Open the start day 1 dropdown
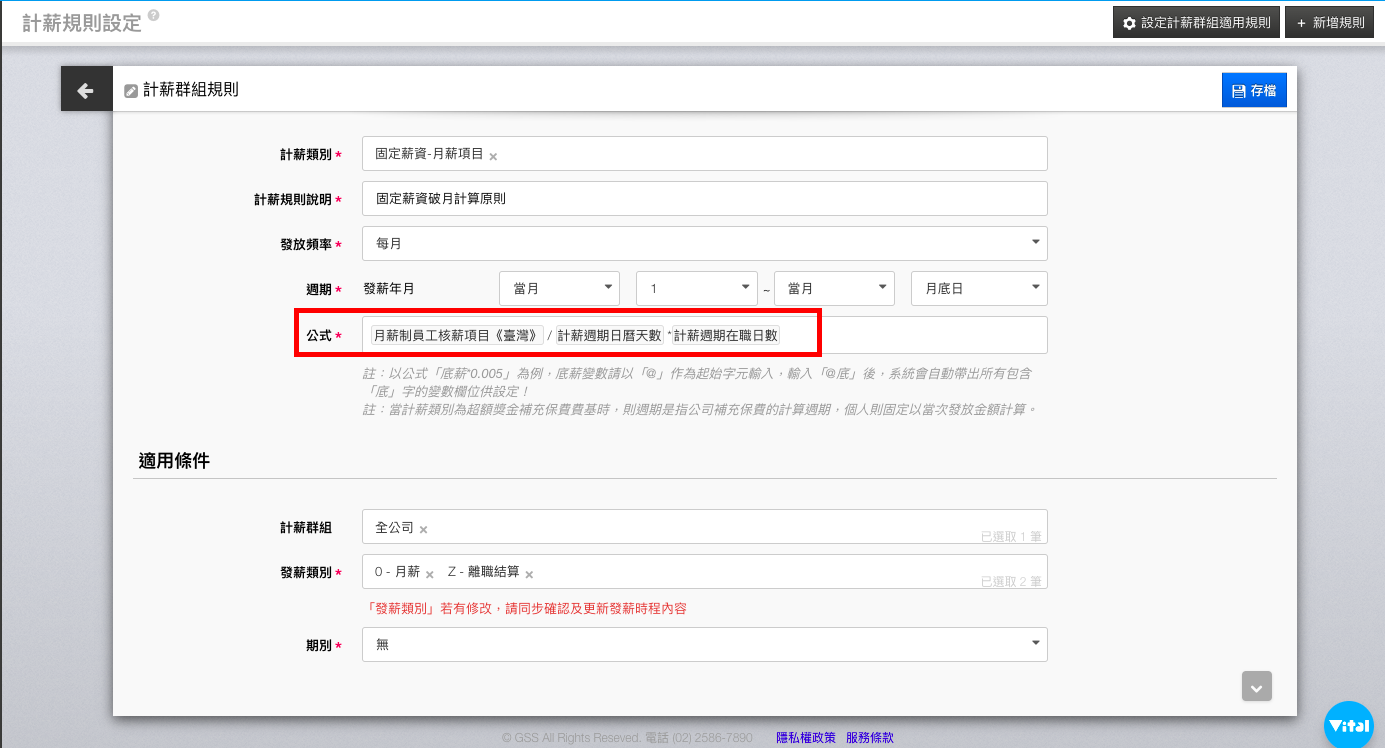 (696, 288)
